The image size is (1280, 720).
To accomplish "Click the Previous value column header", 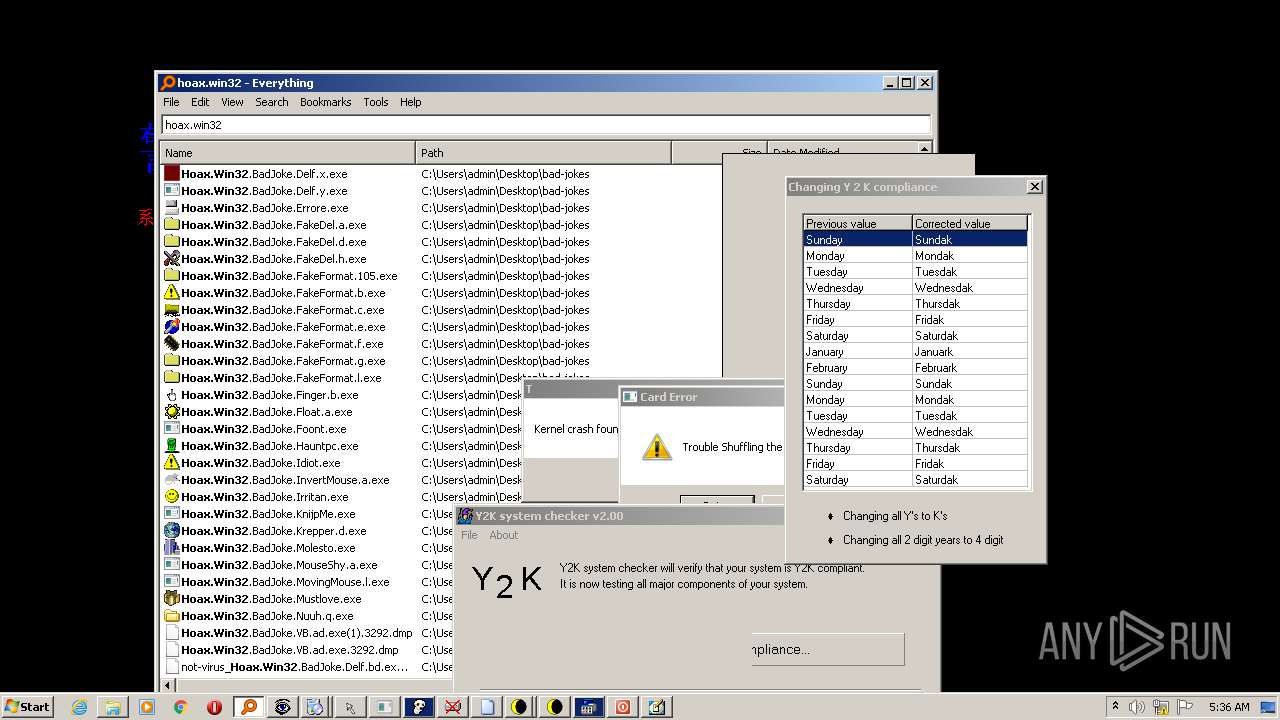I will pos(857,223).
